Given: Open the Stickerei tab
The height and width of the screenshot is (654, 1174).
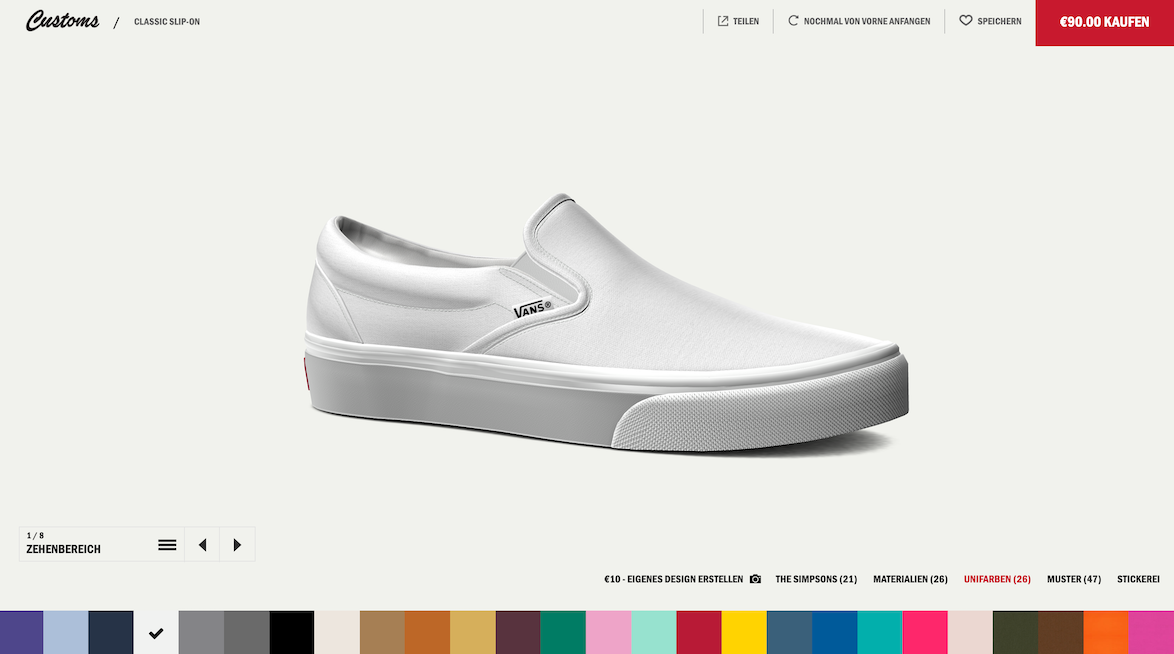Looking at the screenshot, I should (1138, 579).
